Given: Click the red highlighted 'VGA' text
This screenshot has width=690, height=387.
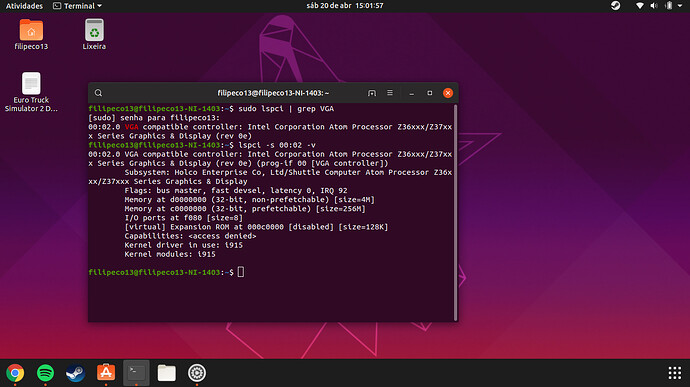Looking at the screenshot, I should click(x=132, y=127).
